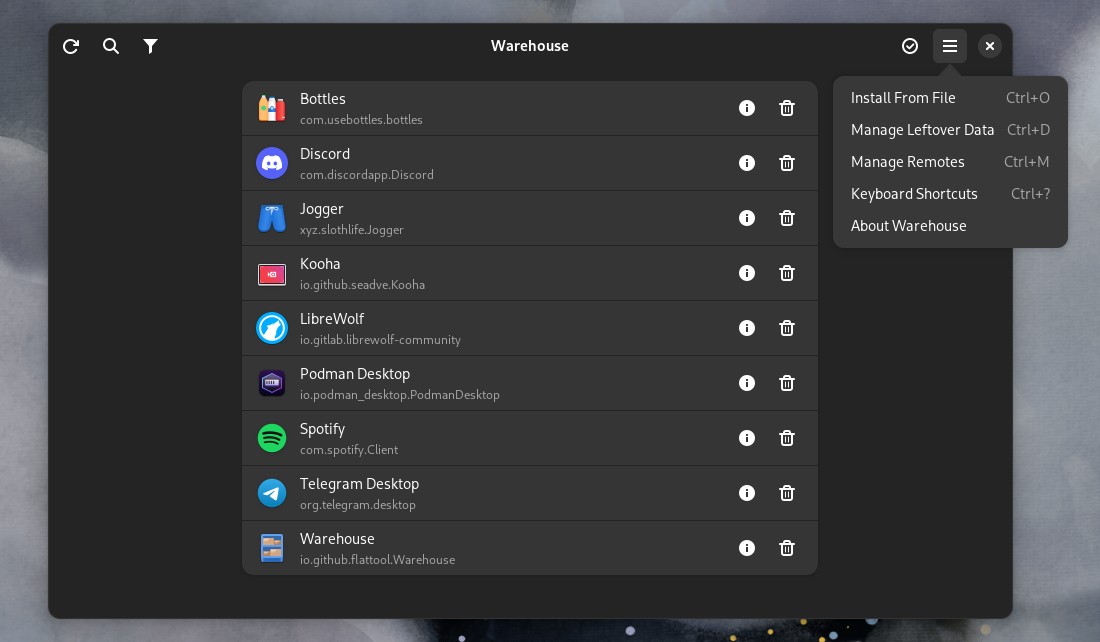Show info for Kooha
1100x642 pixels.
pos(747,273)
